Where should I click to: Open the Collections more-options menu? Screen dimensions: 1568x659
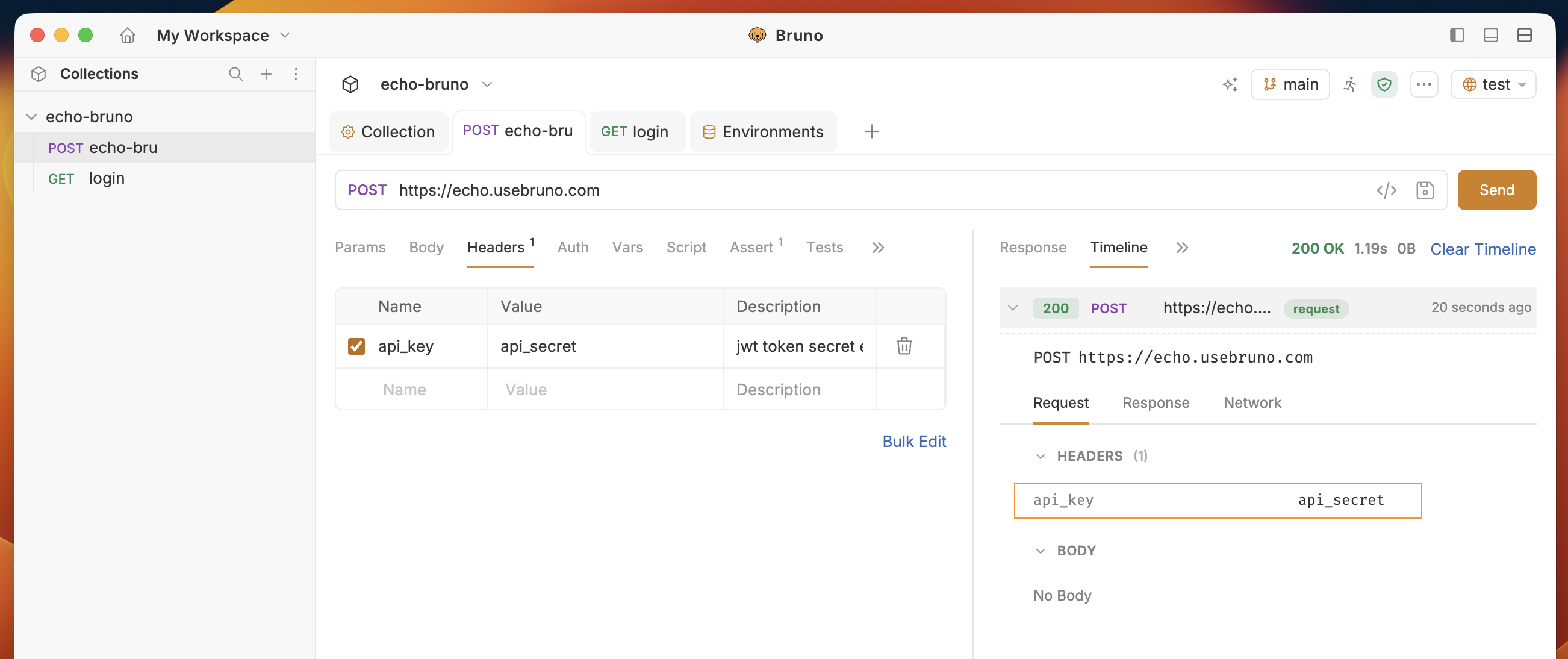[x=296, y=73]
